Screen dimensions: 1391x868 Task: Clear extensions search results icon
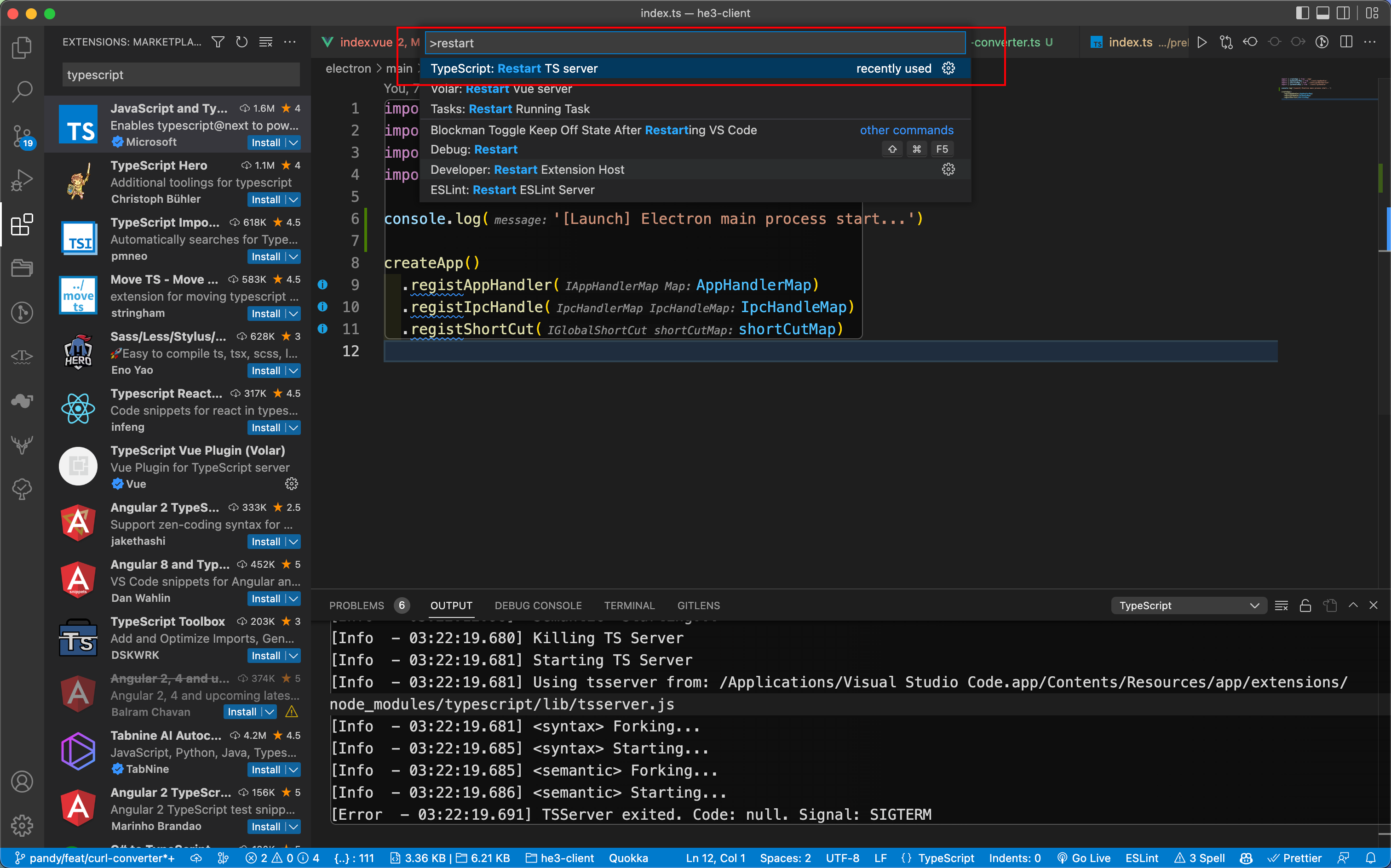tap(266, 42)
